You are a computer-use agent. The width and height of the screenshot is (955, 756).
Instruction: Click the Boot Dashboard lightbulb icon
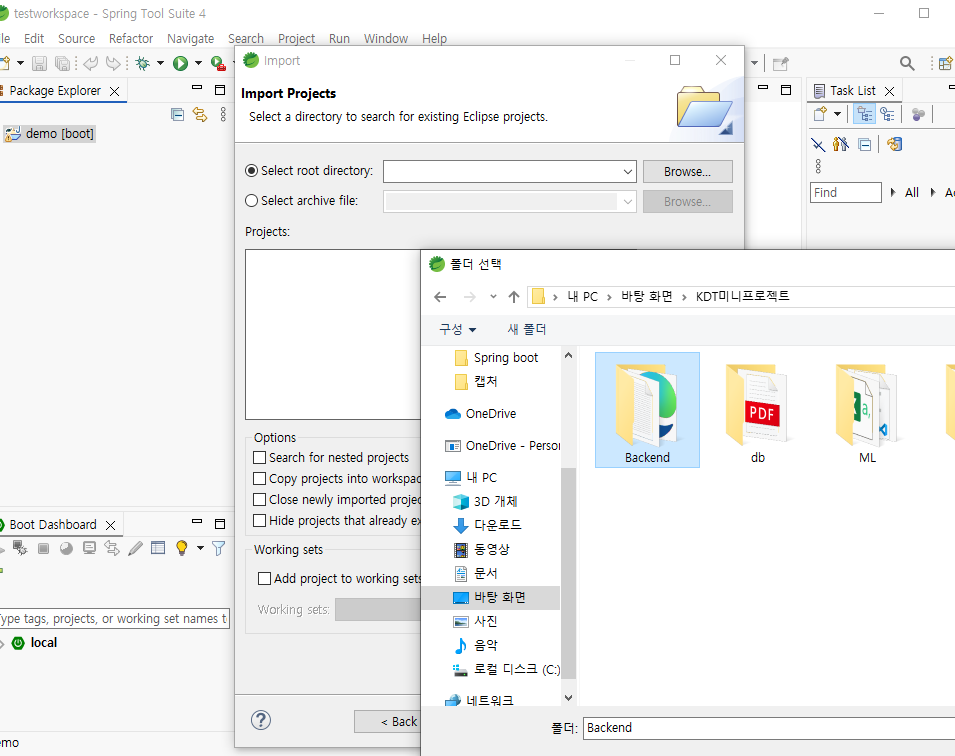pyautogui.click(x=181, y=548)
